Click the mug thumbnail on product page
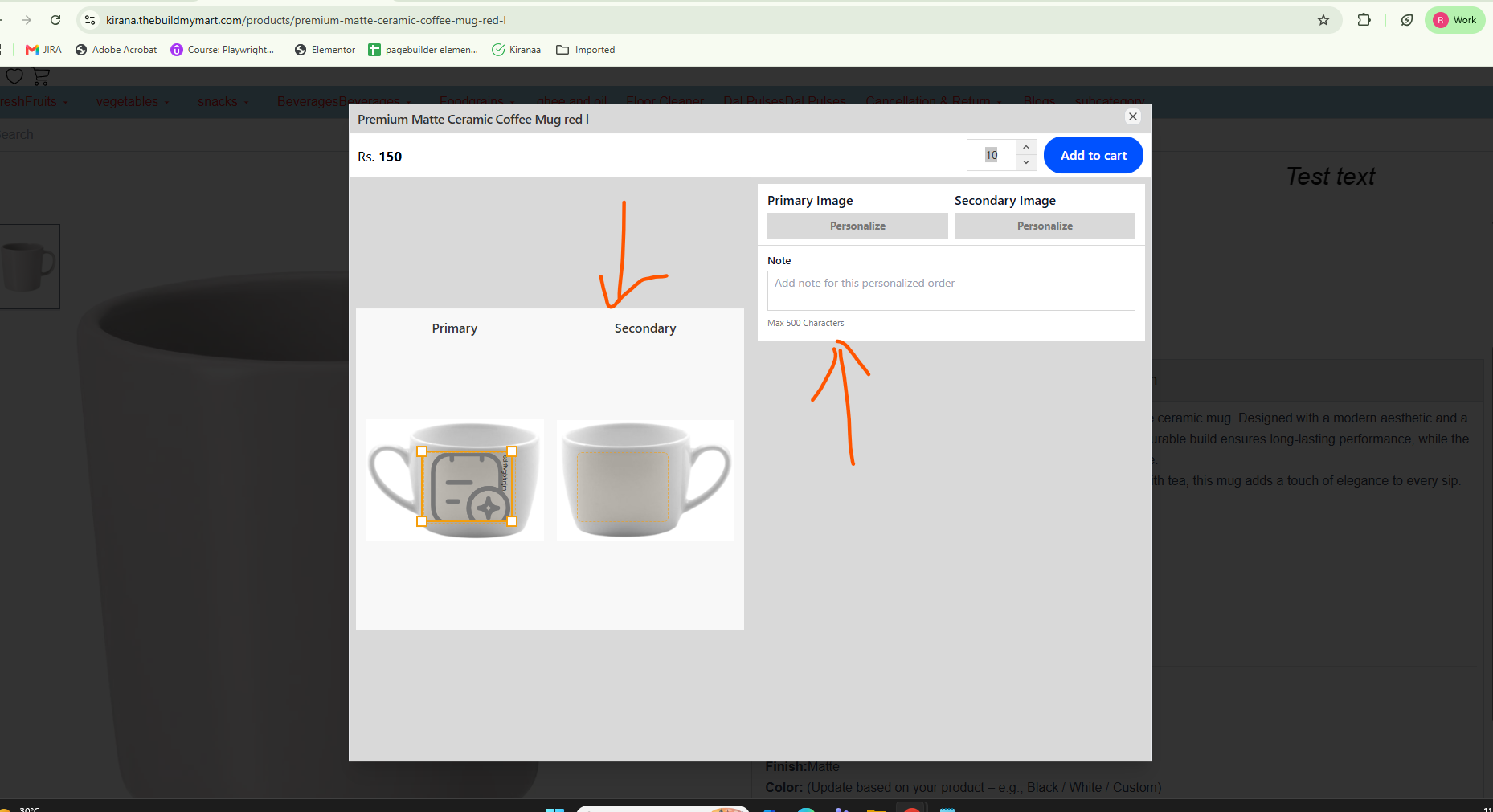Screen dimensions: 1493x812 (x=29, y=267)
